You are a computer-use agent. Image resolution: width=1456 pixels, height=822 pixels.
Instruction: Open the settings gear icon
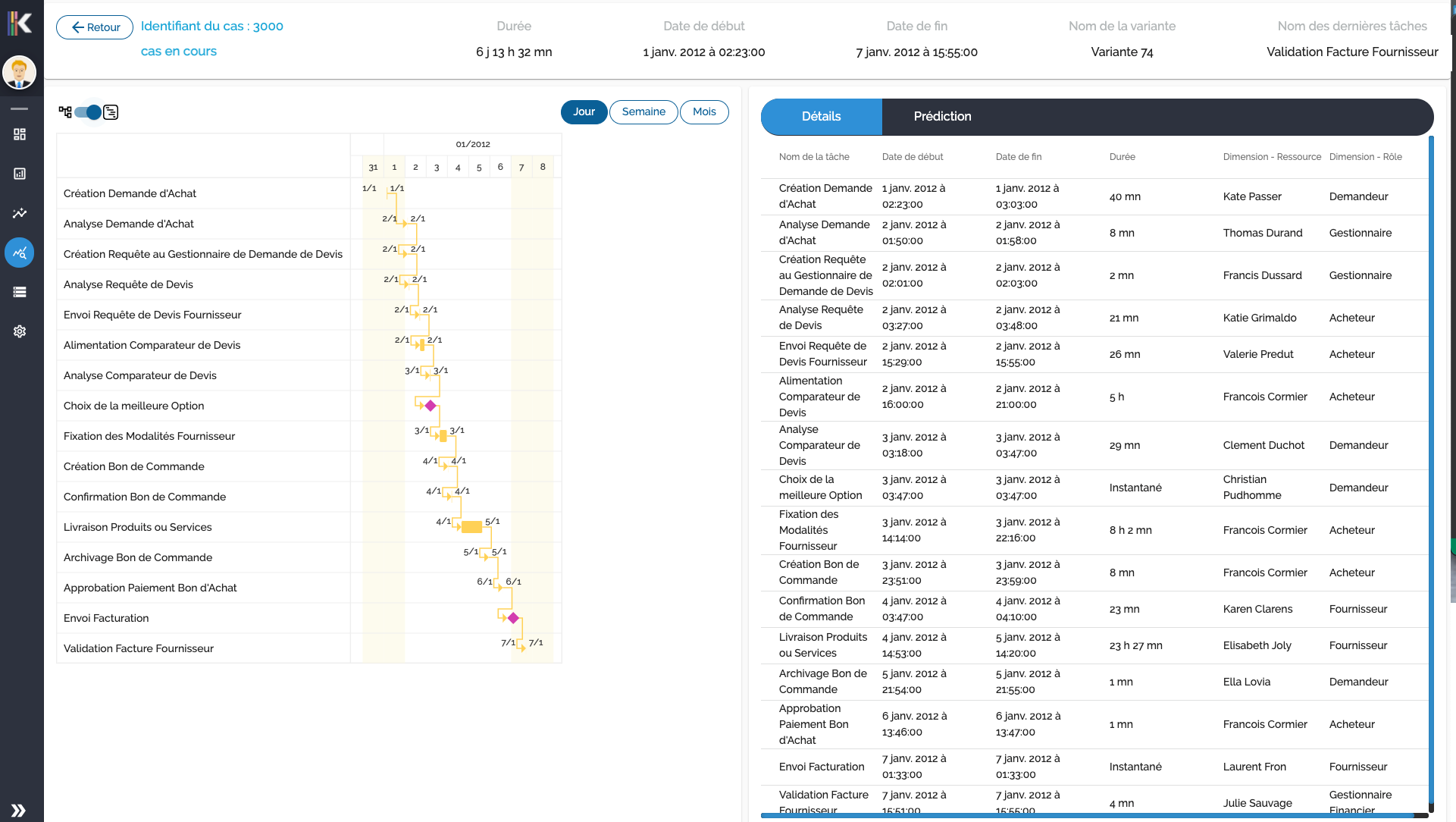point(20,331)
